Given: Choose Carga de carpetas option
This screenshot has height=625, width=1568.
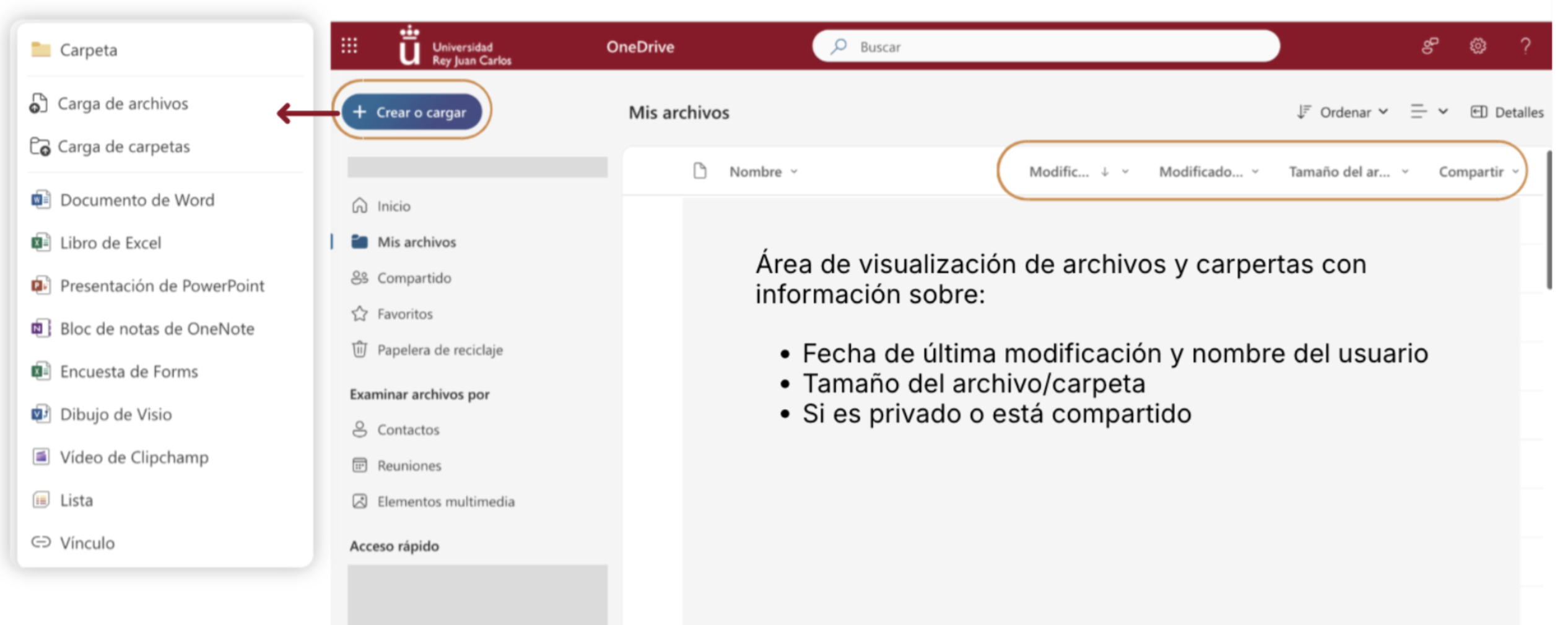Looking at the screenshot, I should tap(123, 147).
